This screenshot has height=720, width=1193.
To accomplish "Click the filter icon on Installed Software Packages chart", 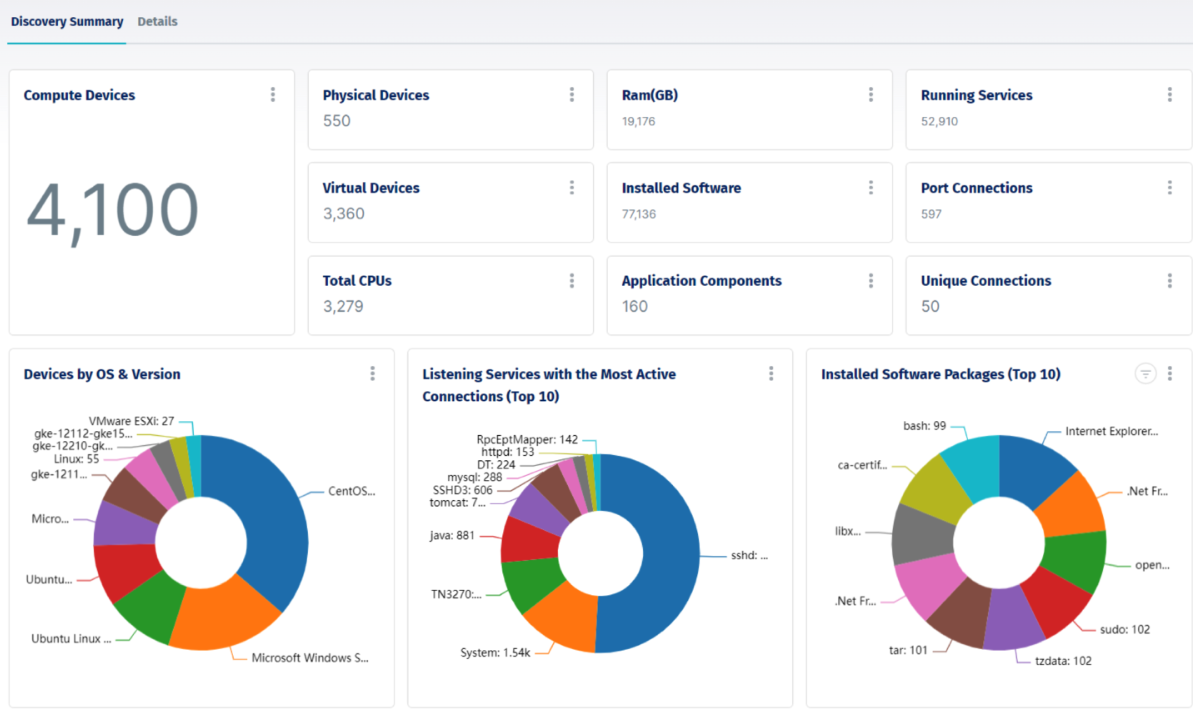I will coord(1145,372).
